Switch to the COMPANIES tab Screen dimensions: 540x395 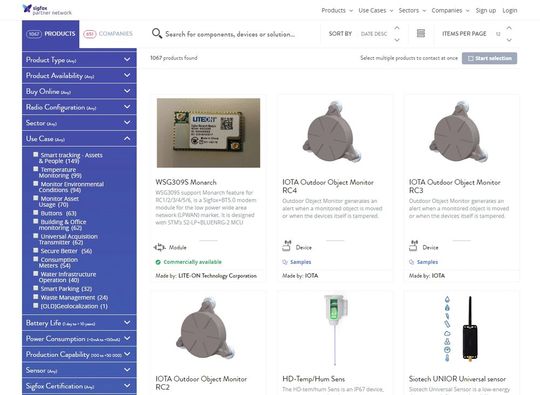108,34
